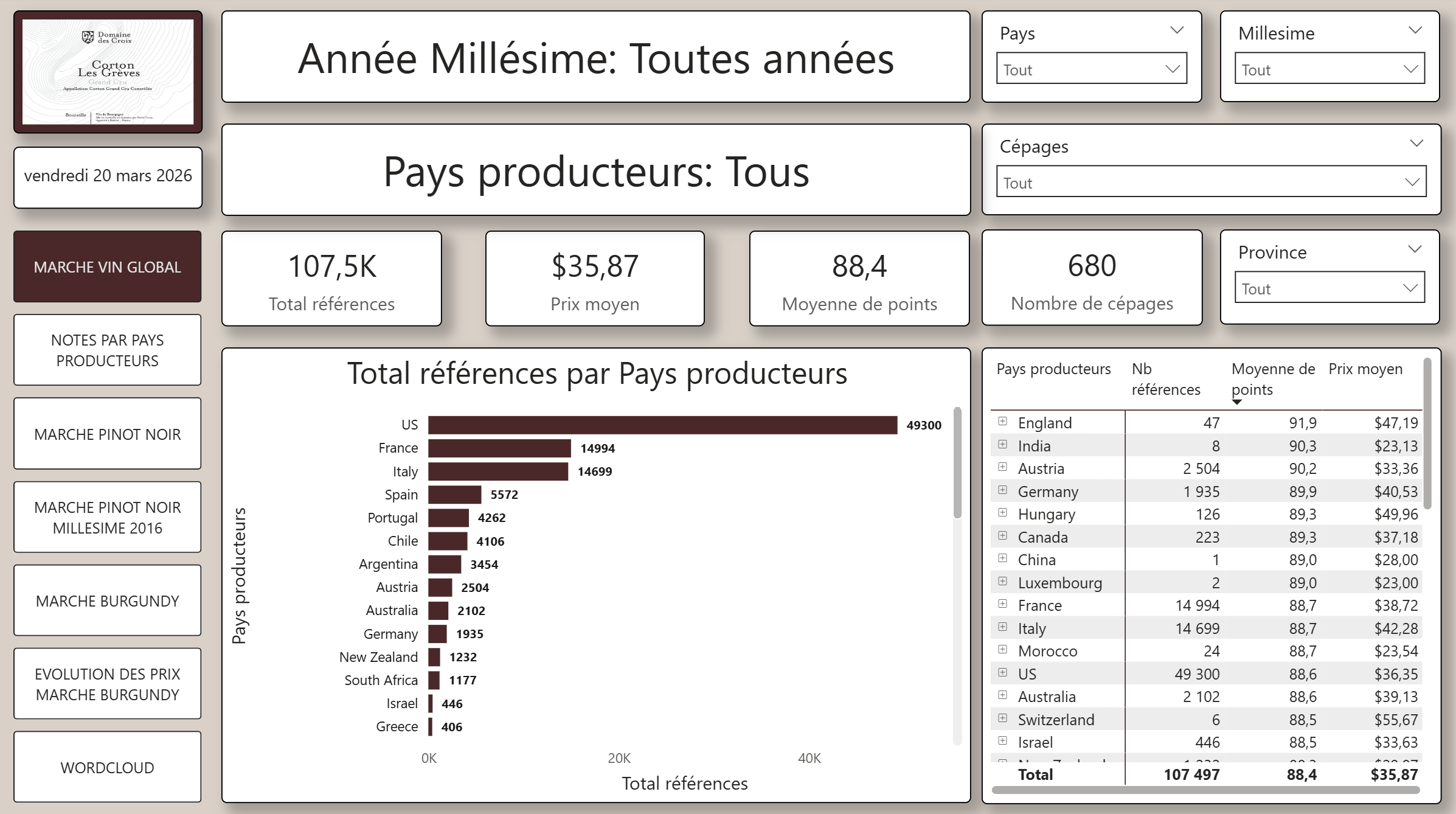Sort table by Nb références header

click(x=1166, y=379)
